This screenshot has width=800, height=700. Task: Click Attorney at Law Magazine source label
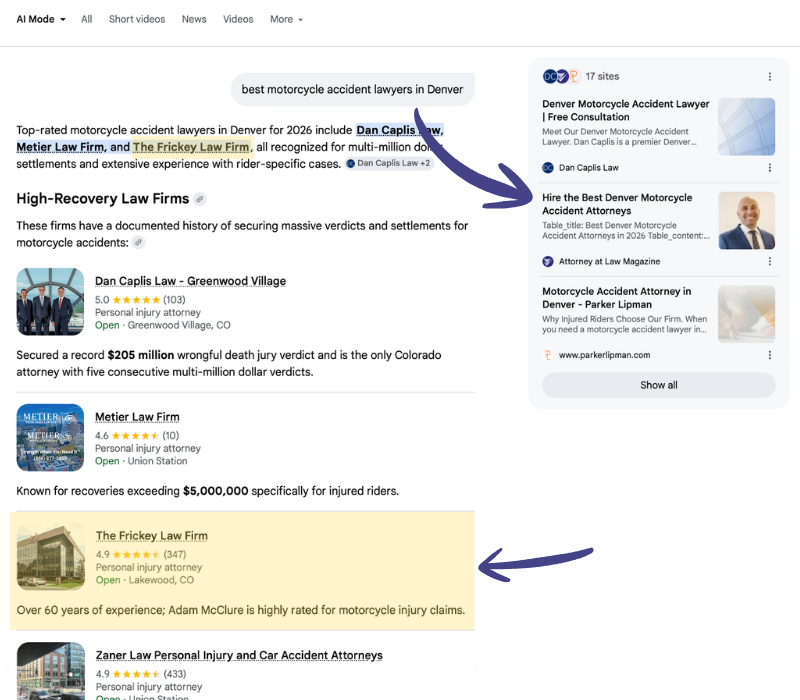(x=609, y=262)
